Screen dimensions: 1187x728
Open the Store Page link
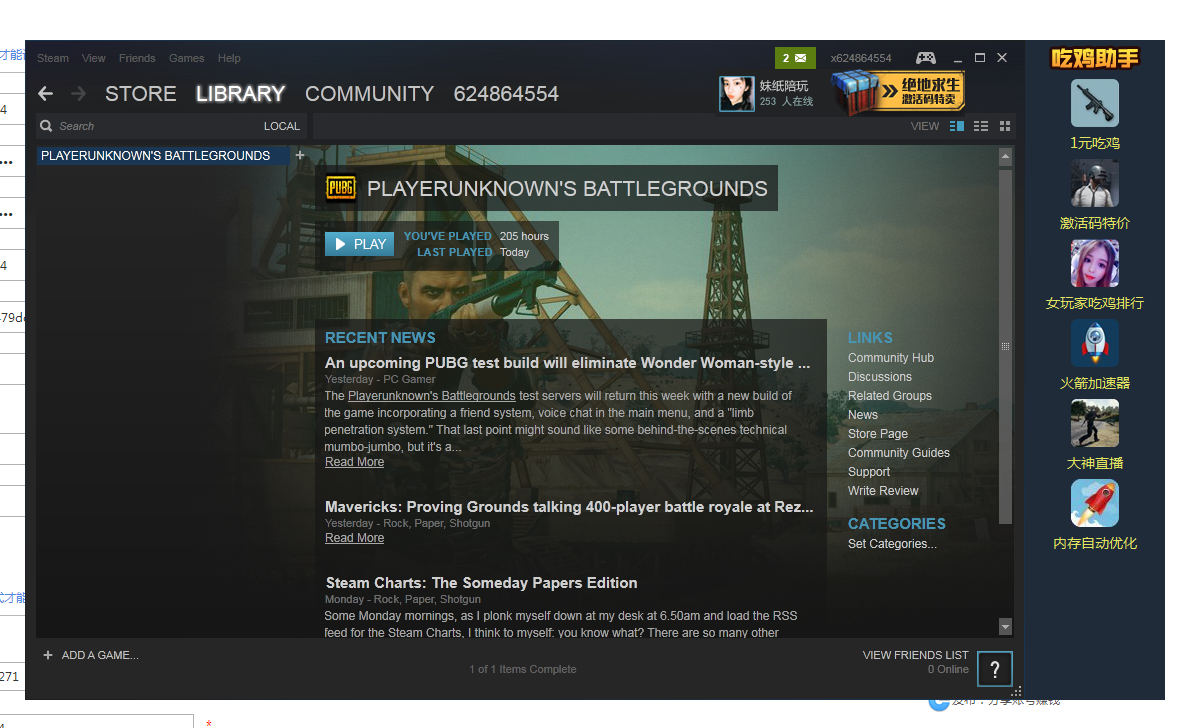click(877, 434)
